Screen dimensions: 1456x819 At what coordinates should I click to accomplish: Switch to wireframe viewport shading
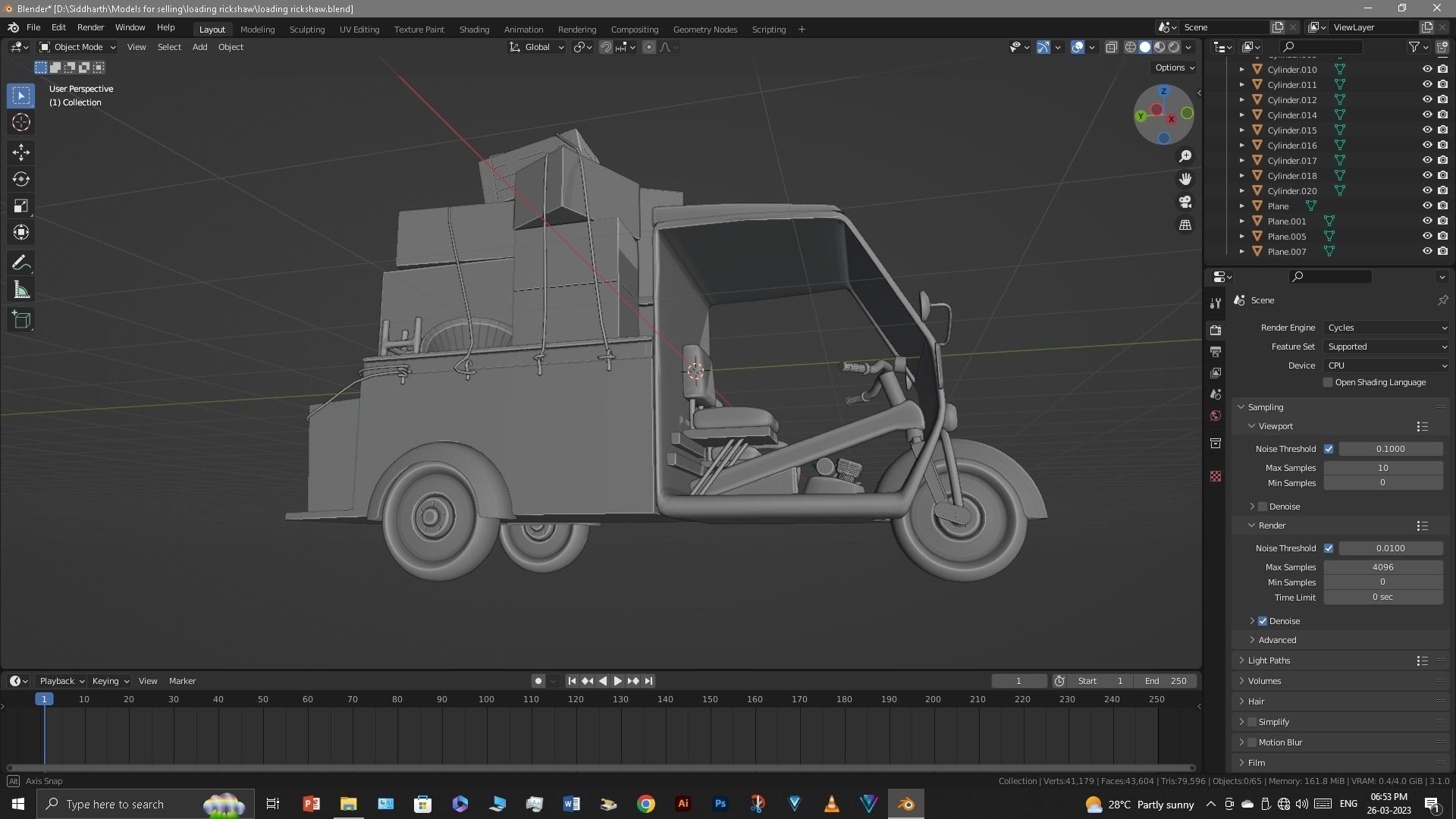[1130, 47]
